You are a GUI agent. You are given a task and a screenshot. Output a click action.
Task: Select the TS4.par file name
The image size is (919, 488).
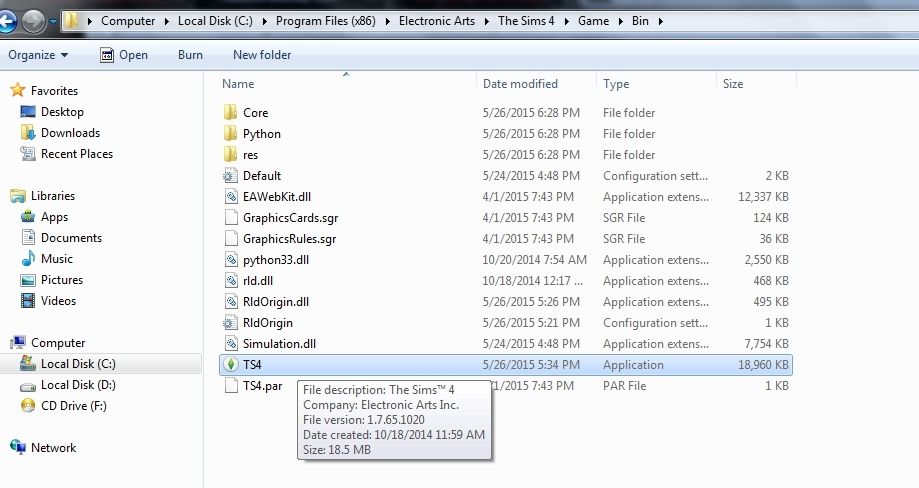point(263,386)
